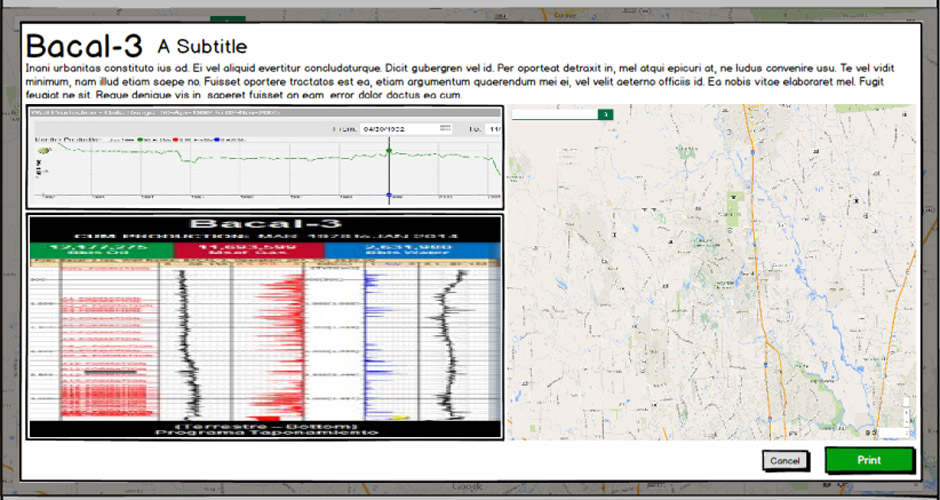Viewport: 940px width, 500px height.
Task: Click the green Oil production box
Action: point(101,251)
